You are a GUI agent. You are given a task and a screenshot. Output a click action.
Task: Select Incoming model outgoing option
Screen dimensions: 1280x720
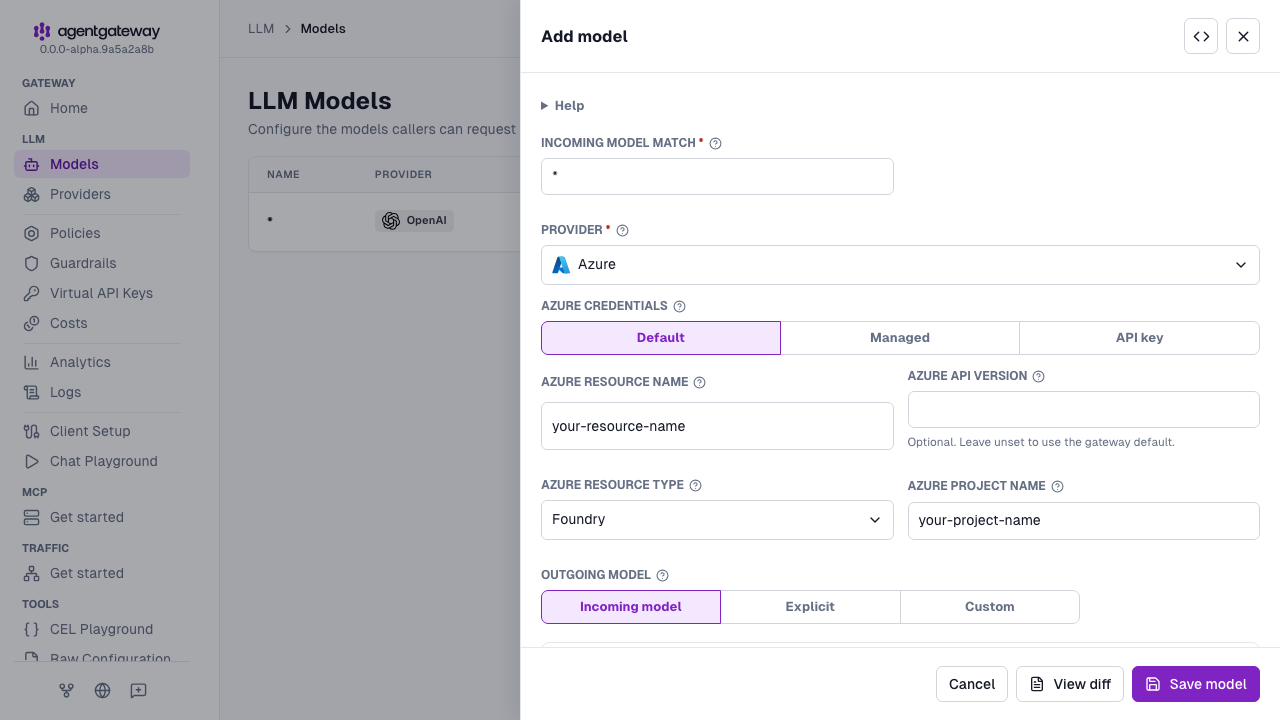[x=631, y=607]
